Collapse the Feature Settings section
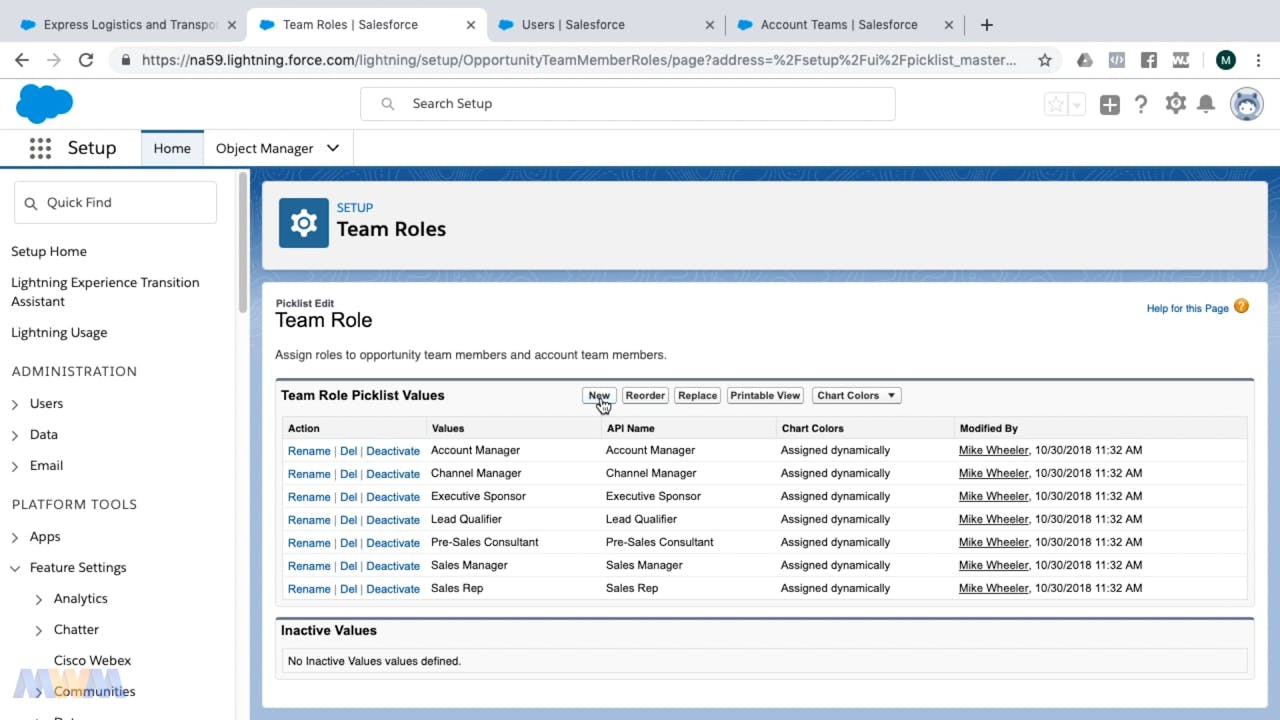This screenshot has width=1280, height=720. click(15, 567)
